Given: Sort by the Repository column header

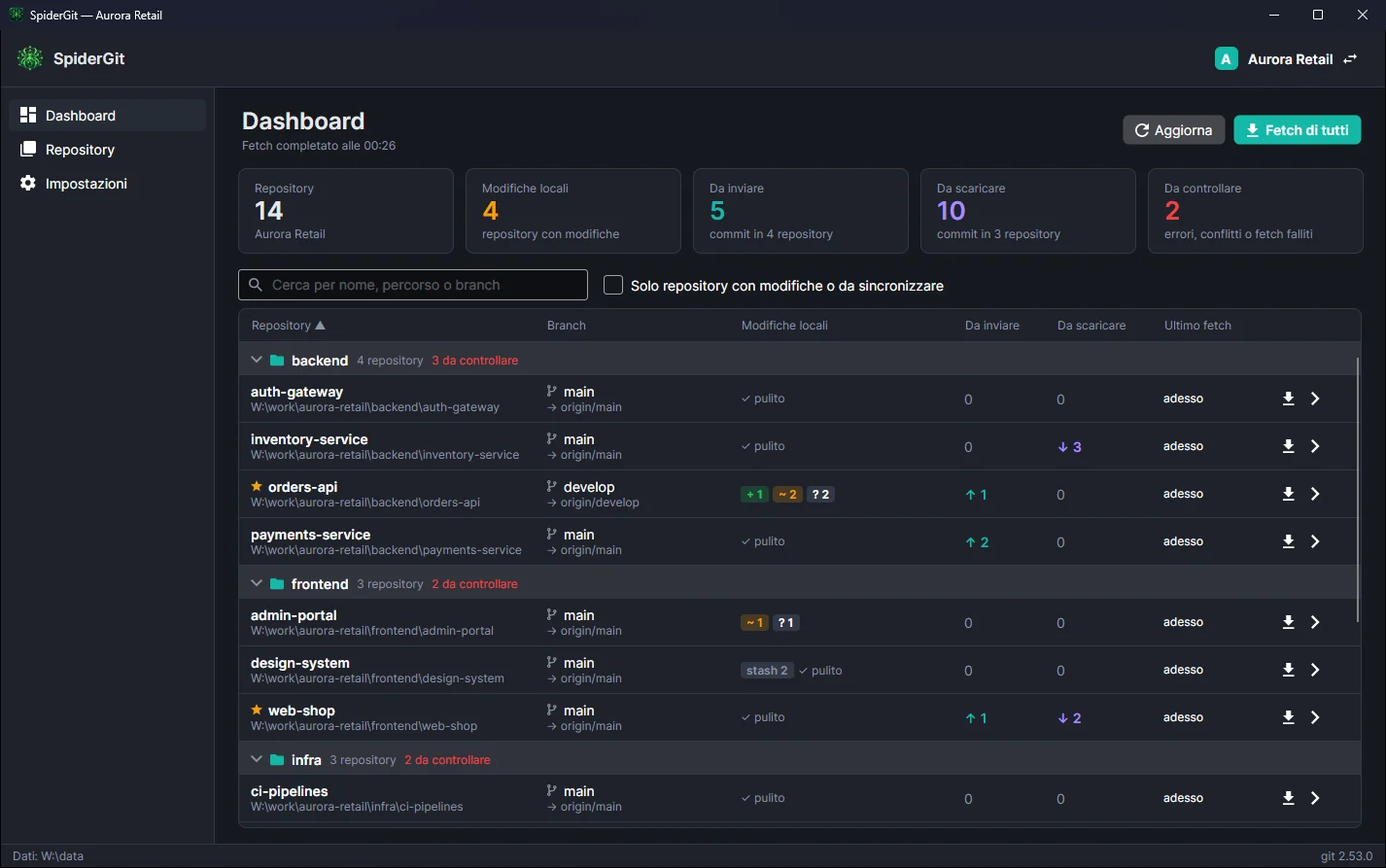Looking at the screenshot, I should 288,326.
